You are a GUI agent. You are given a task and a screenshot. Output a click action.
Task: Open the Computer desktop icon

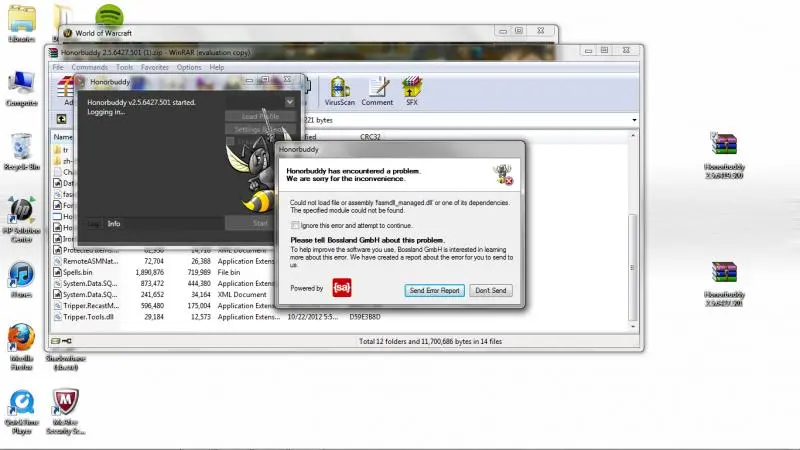tap(21, 88)
